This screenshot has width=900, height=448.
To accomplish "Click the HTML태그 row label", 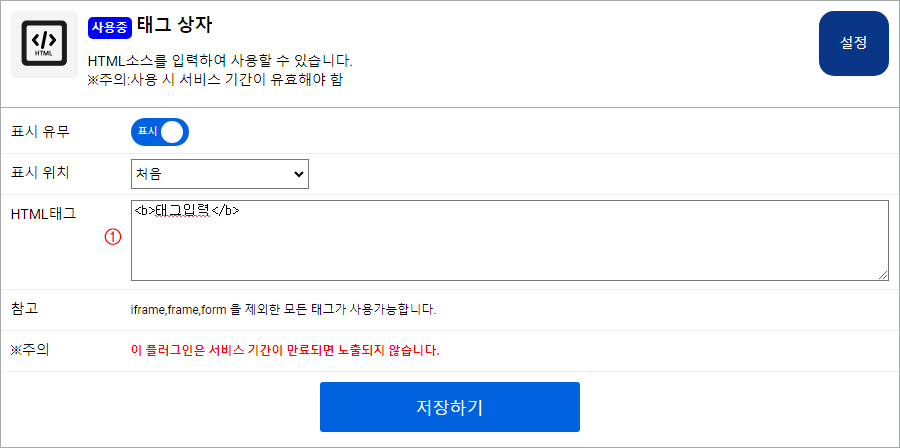I will [43, 213].
